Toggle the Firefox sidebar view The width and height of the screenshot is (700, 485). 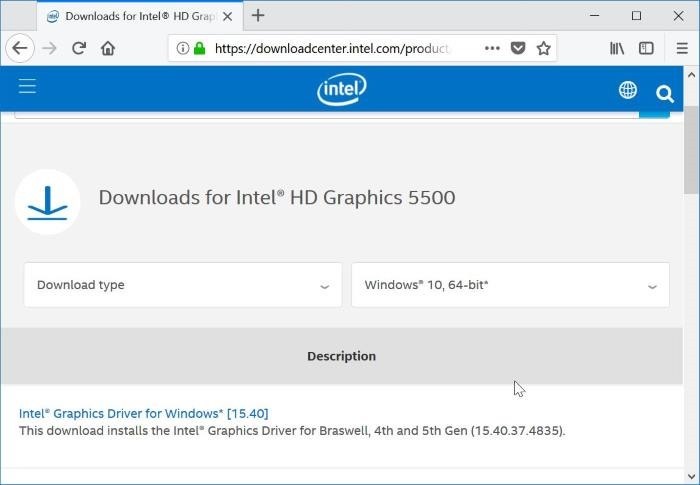pyautogui.click(x=646, y=48)
